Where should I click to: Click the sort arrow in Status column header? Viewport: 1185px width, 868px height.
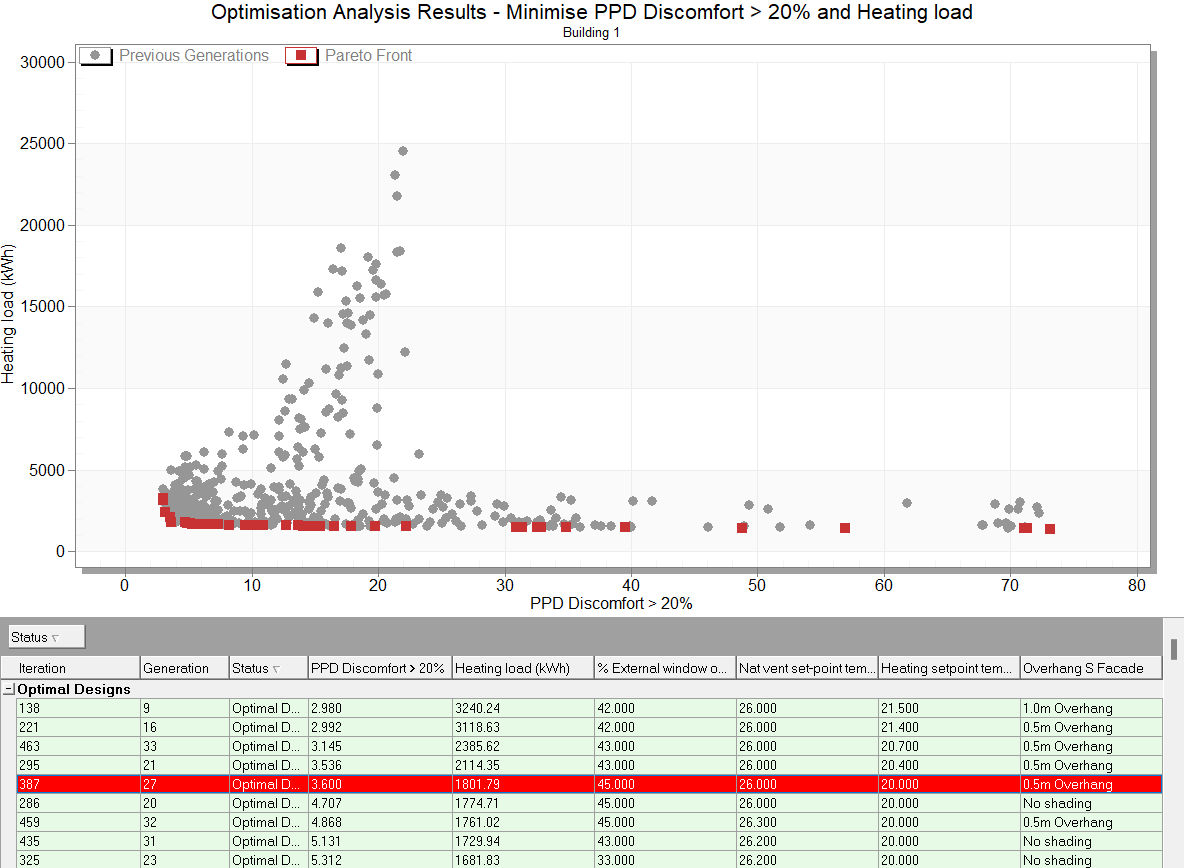(276, 668)
